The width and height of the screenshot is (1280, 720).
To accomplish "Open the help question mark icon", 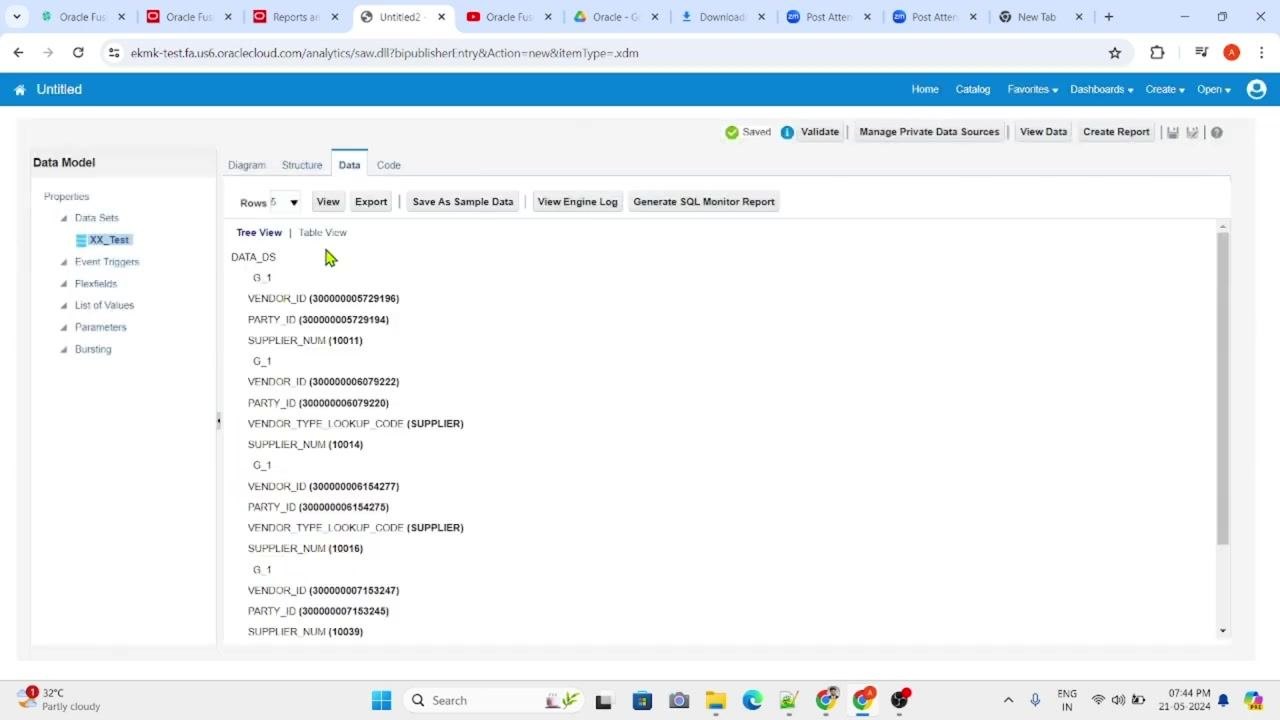I will [x=1217, y=132].
